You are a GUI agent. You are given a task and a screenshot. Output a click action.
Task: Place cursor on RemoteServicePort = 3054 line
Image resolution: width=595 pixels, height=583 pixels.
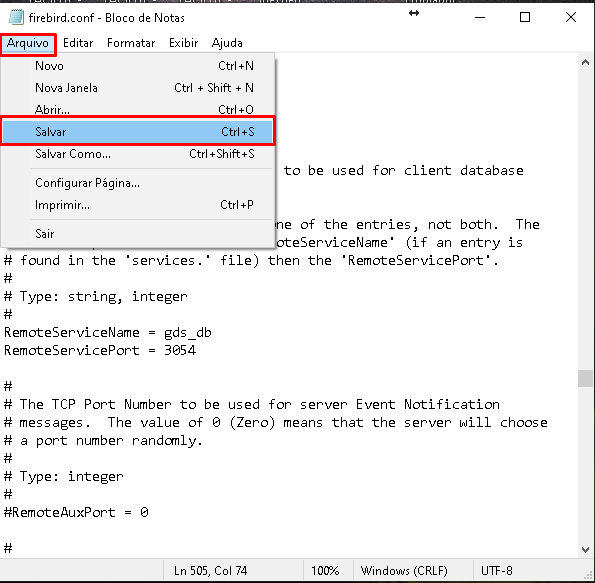pos(100,350)
